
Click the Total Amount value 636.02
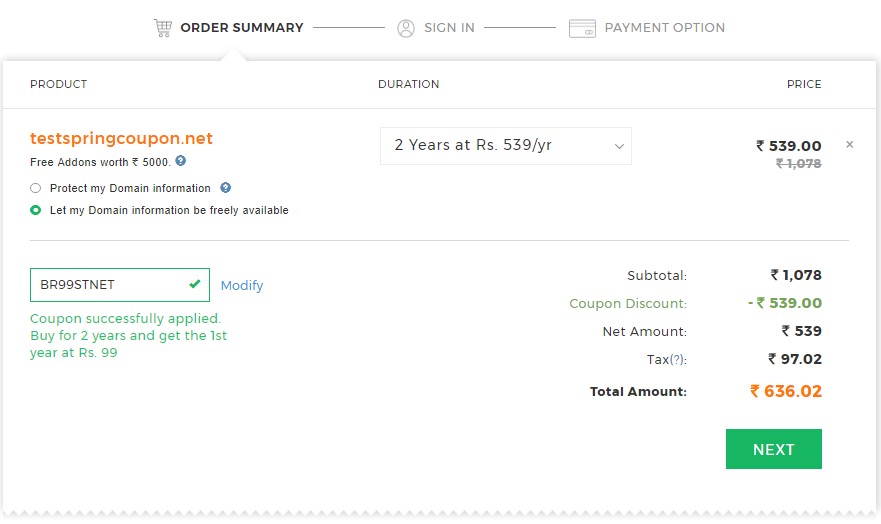point(786,391)
